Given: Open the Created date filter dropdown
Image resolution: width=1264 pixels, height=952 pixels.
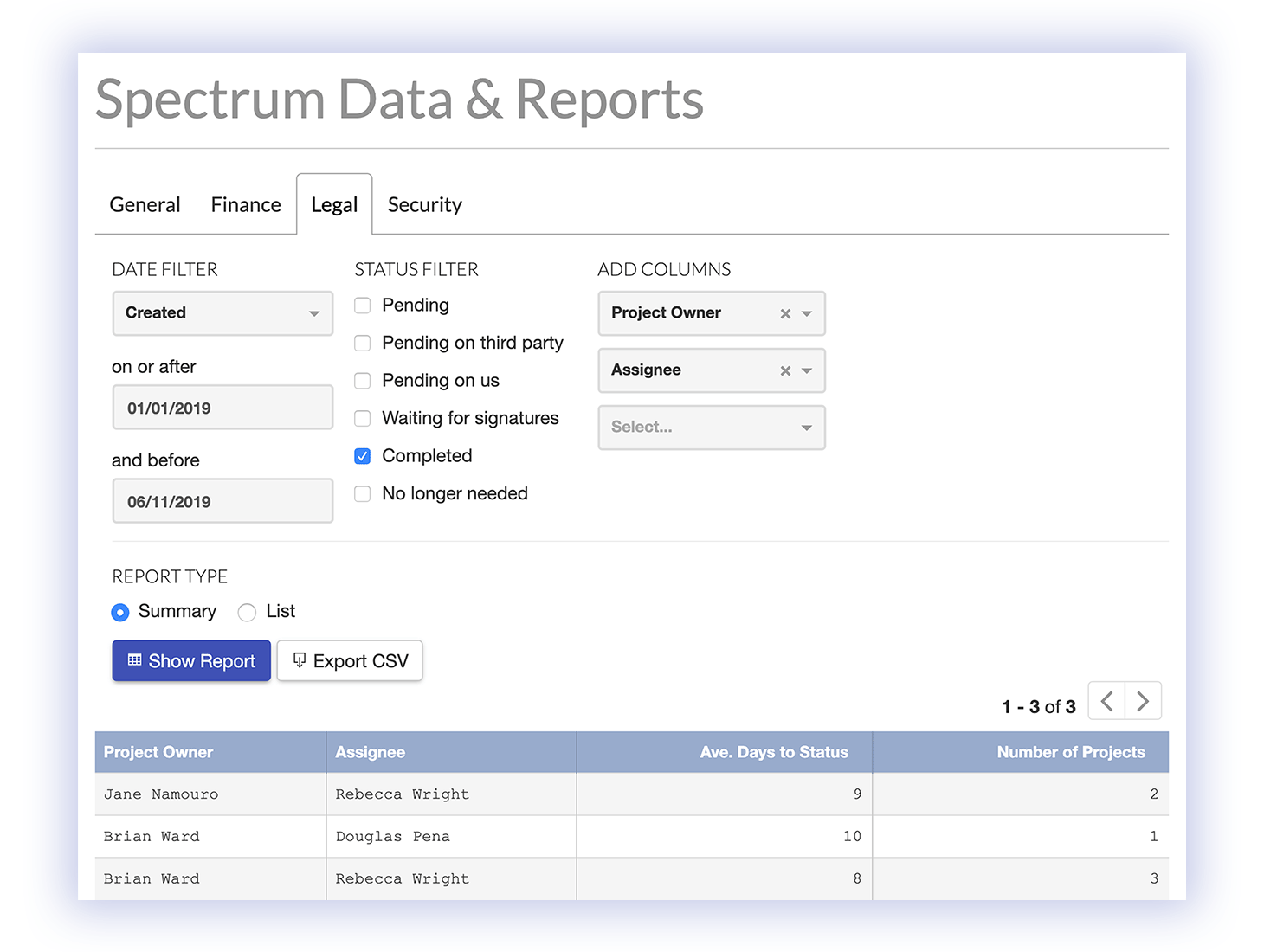Looking at the screenshot, I should pyautogui.click(x=222, y=313).
